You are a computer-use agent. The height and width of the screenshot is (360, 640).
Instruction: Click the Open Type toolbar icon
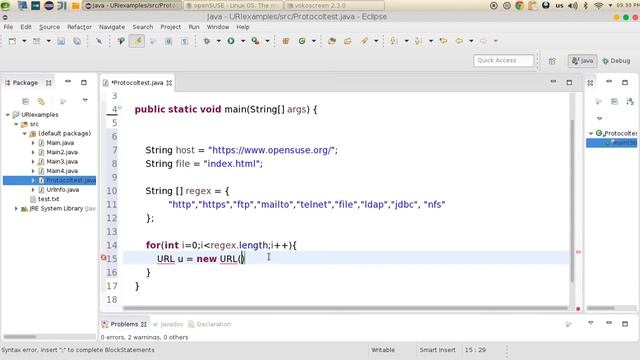[x=332, y=41]
